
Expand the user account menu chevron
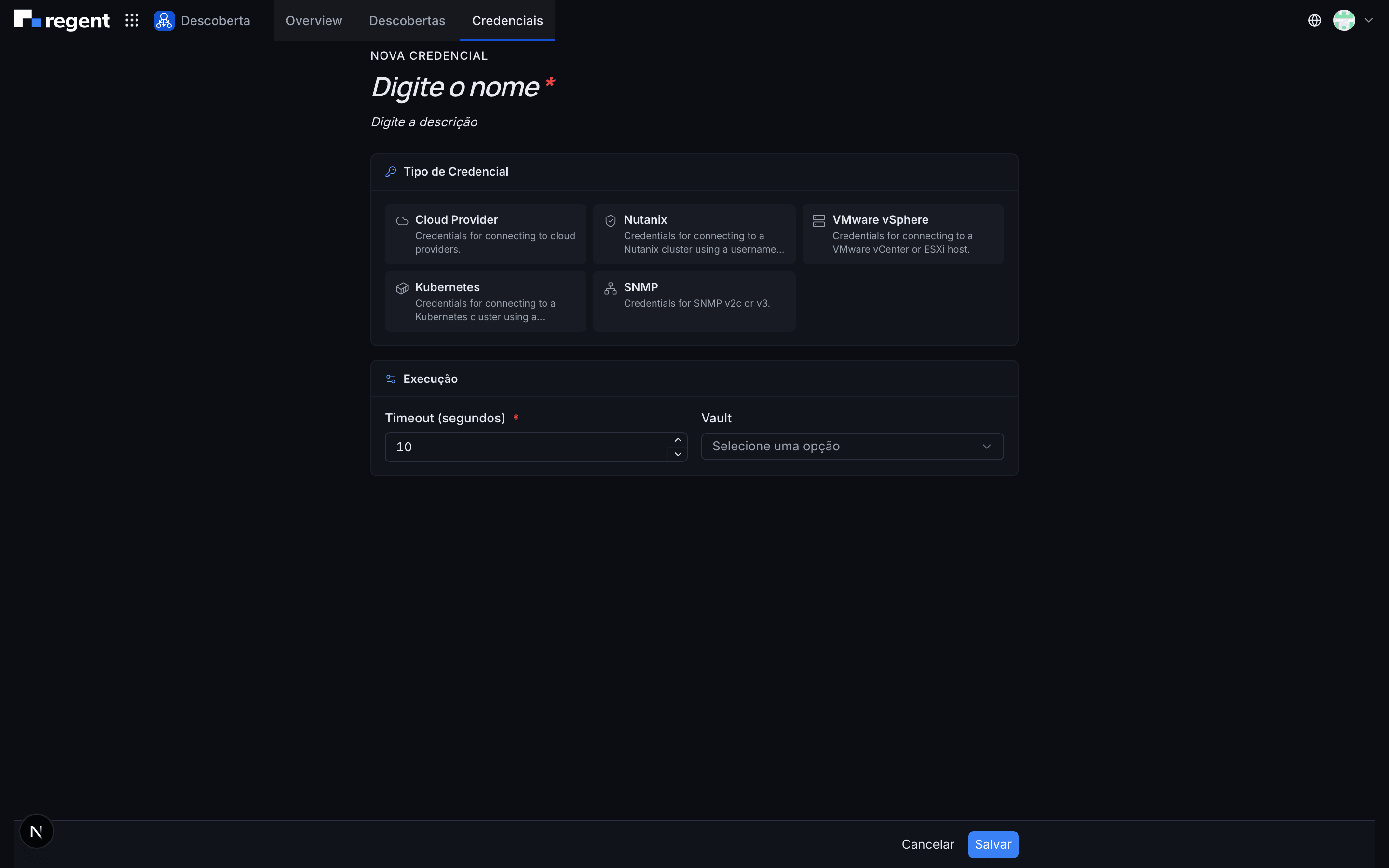pyautogui.click(x=1369, y=21)
